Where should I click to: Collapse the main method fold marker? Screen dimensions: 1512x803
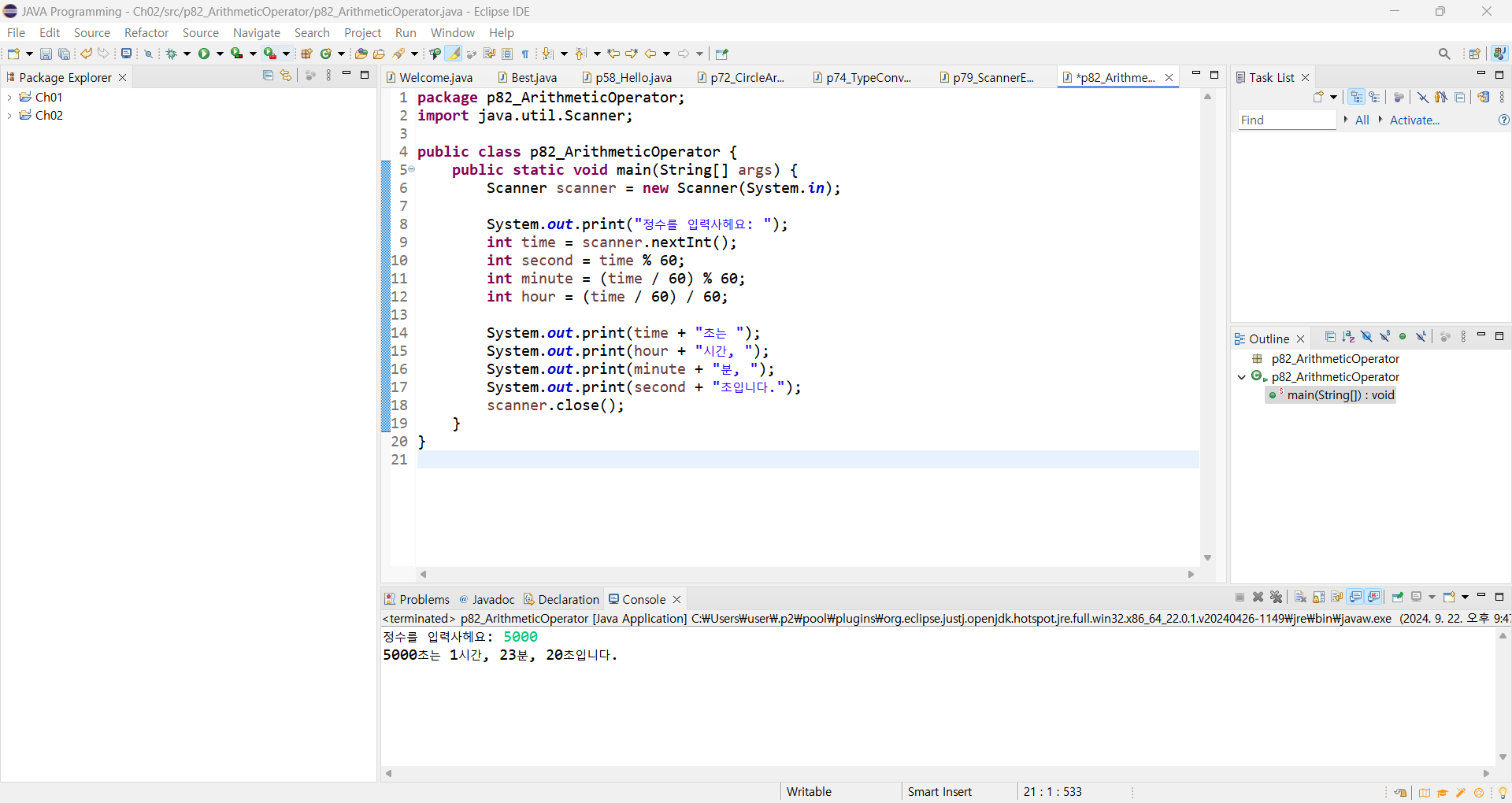click(411, 169)
